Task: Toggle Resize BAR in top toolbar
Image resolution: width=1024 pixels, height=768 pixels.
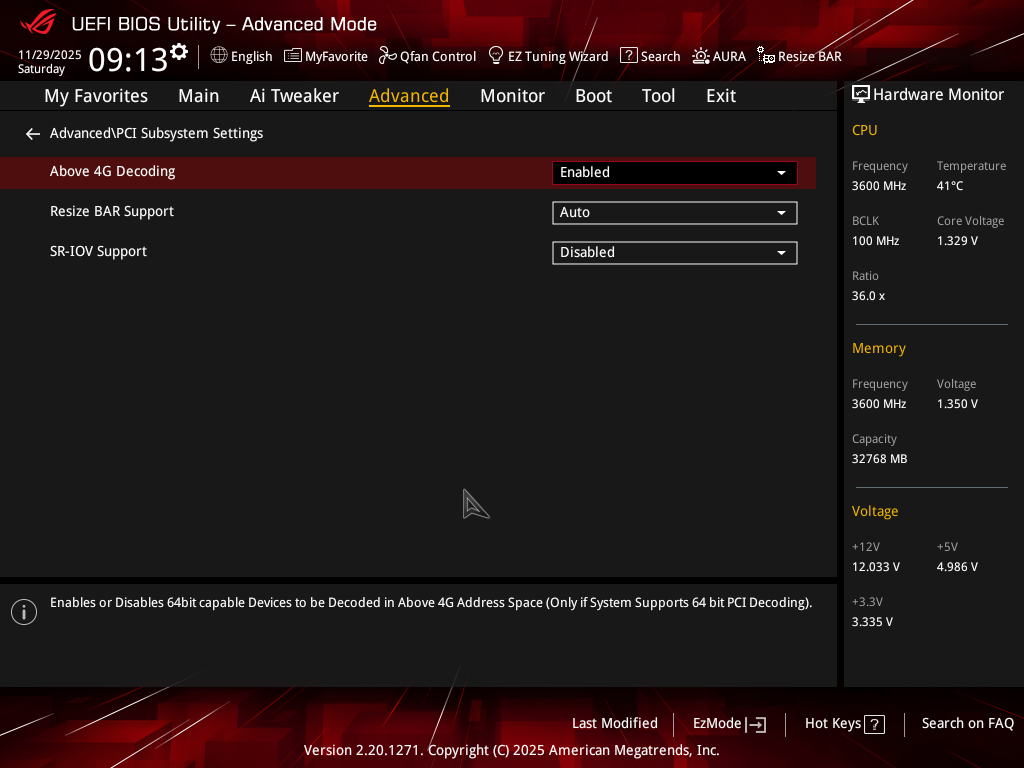Action: coord(766,56)
